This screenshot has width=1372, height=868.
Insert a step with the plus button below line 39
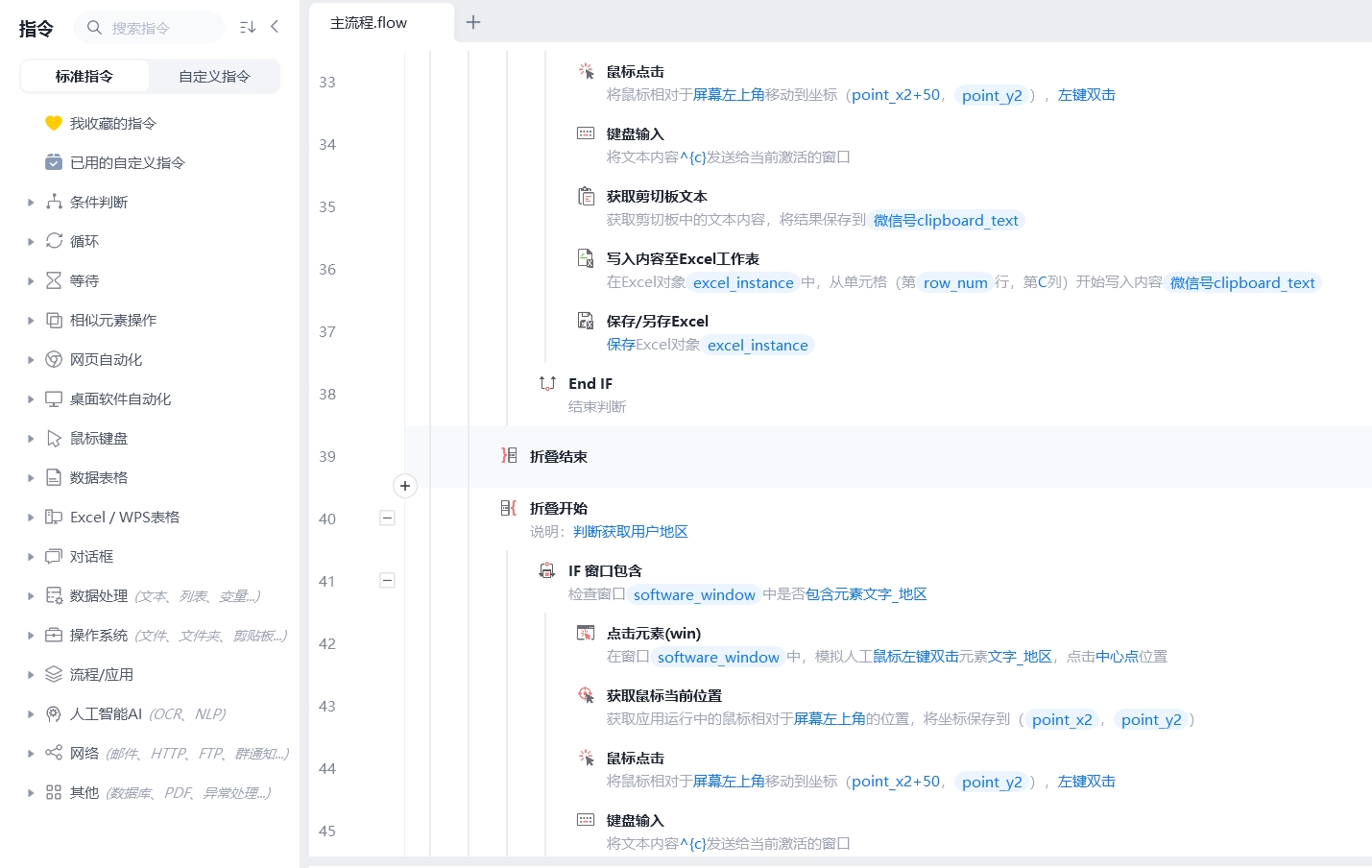405,486
